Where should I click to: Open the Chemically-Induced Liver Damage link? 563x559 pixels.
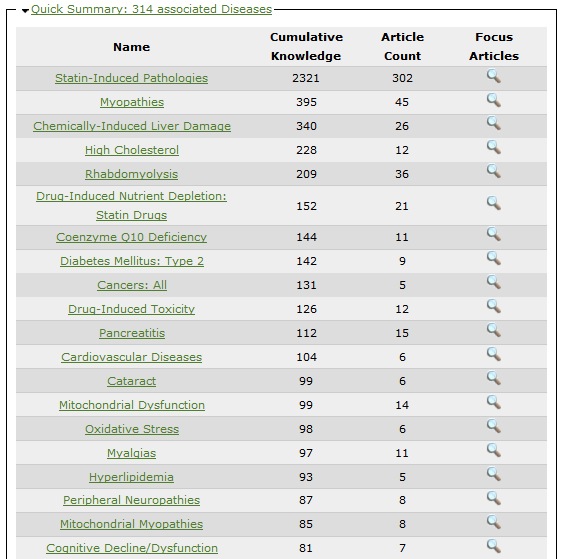(x=132, y=126)
